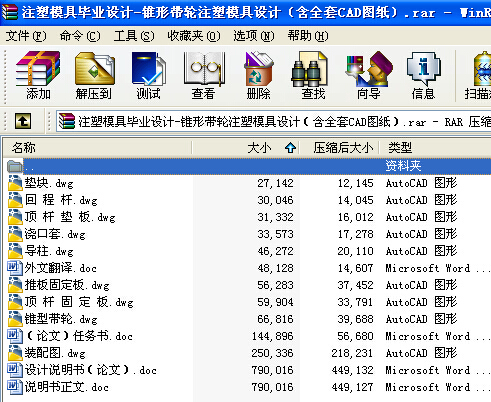The image size is (491, 402).
Task: Open the 工具(S) menu
Action: pos(134,36)
